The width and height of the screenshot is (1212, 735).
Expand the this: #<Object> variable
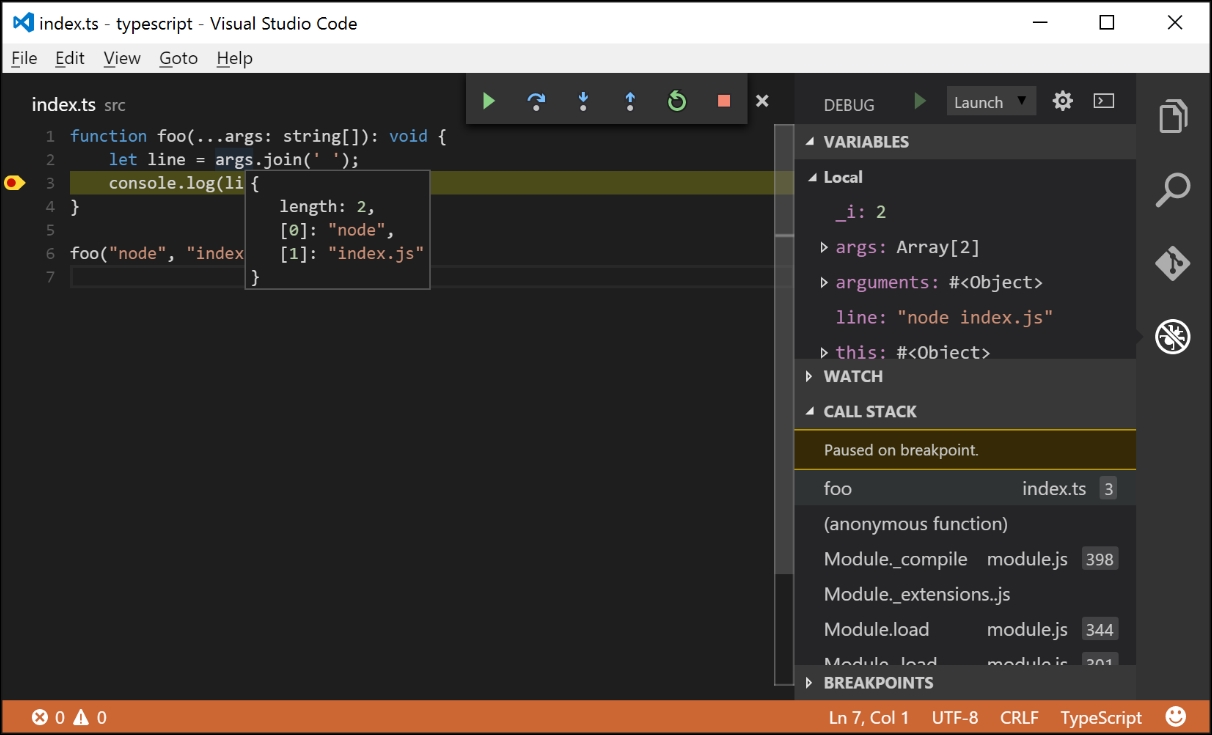pyautogui.click(x=823, y=352)
